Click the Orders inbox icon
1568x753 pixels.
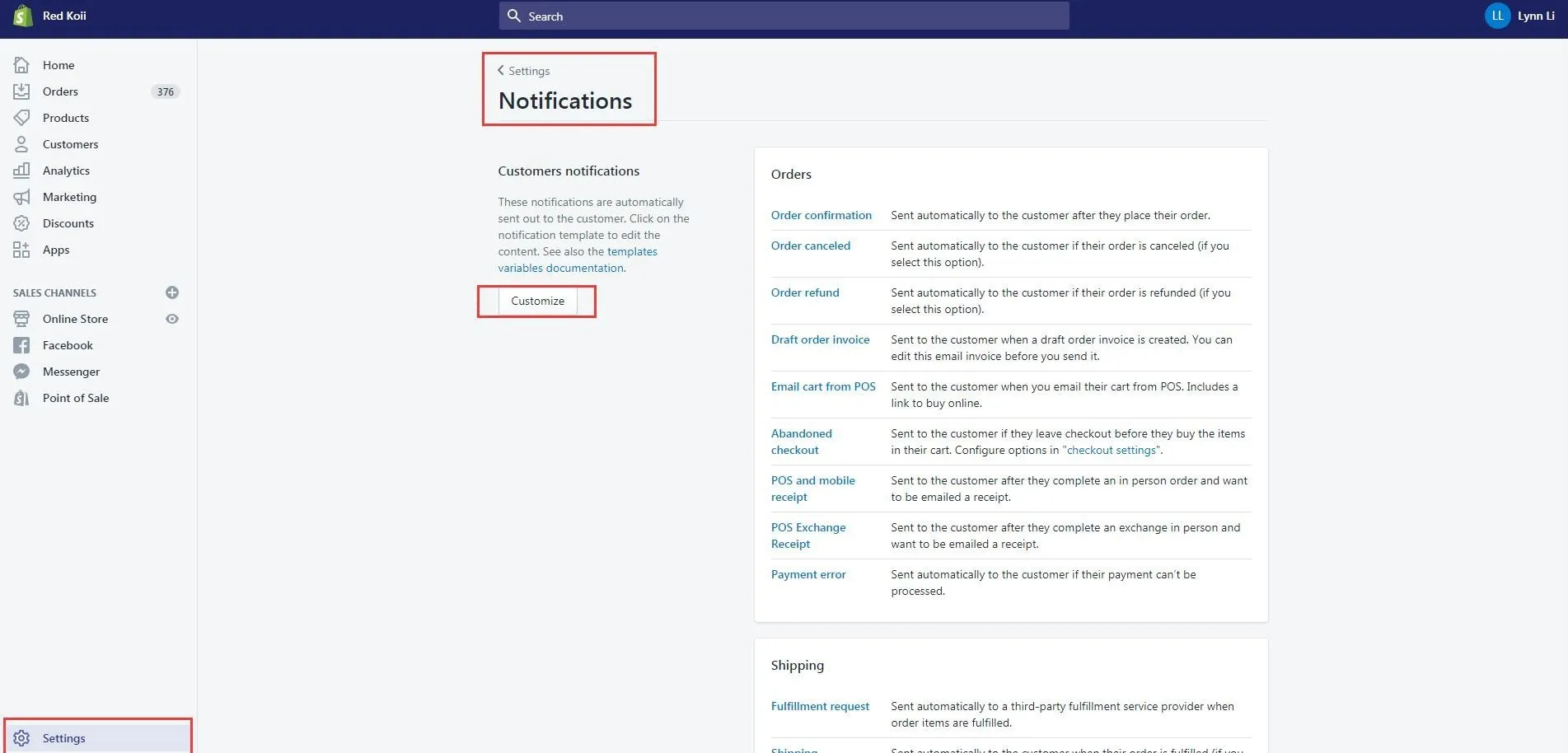[21, 91]
